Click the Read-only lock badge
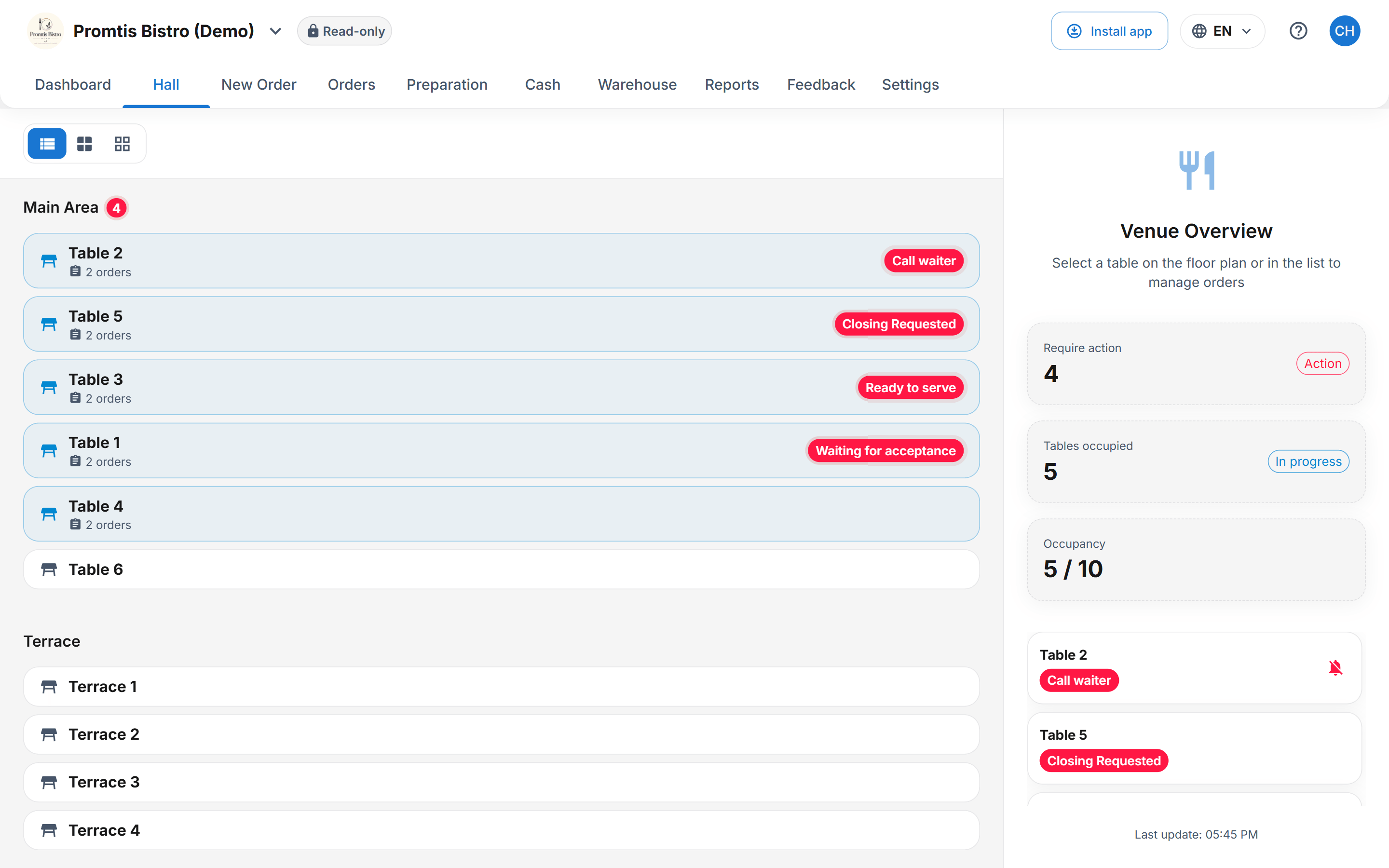The width and height of the screenshot is (1389, 868). (345, 31)
